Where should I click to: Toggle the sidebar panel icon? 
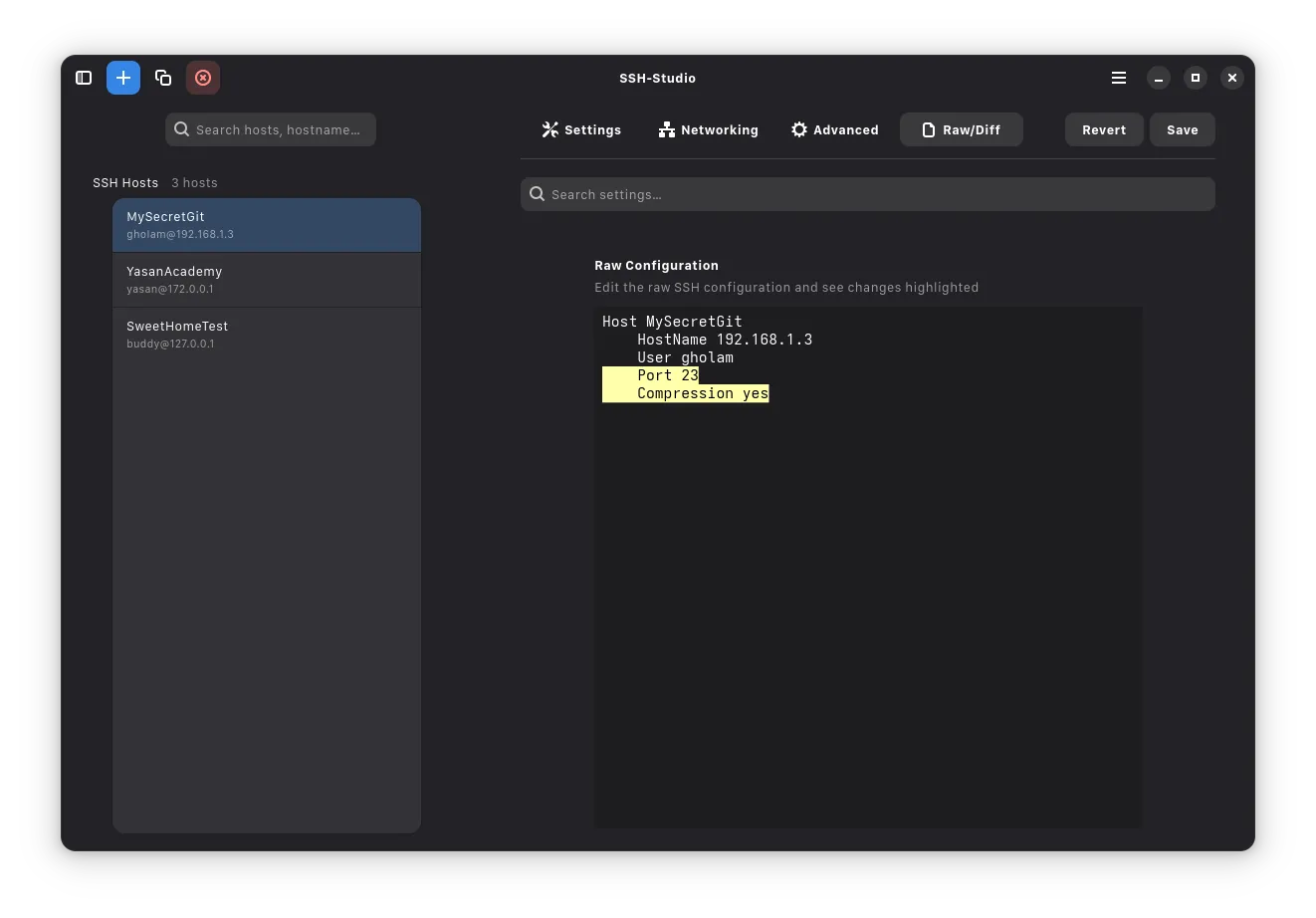click(x=84, y=78)
